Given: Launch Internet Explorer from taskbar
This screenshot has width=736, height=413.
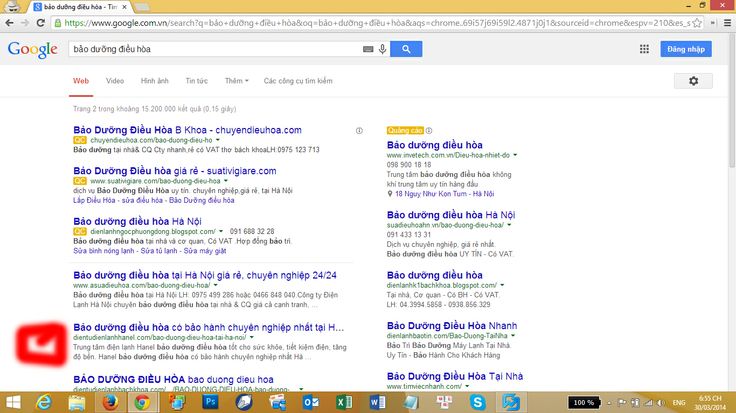Looking at the screenshot, I should [44, 402].
